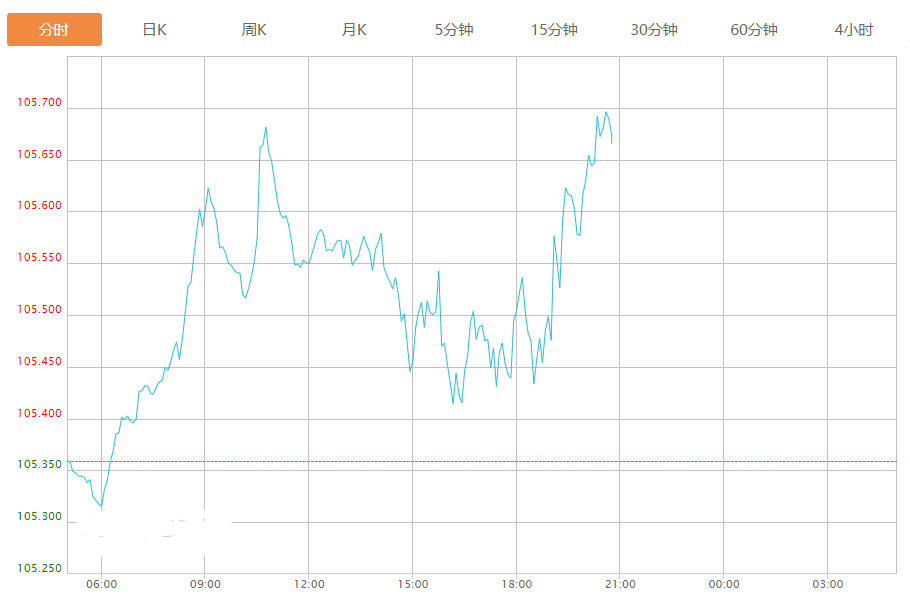
Task: Click the 105.250 price axis label
Action: (39, 569)
